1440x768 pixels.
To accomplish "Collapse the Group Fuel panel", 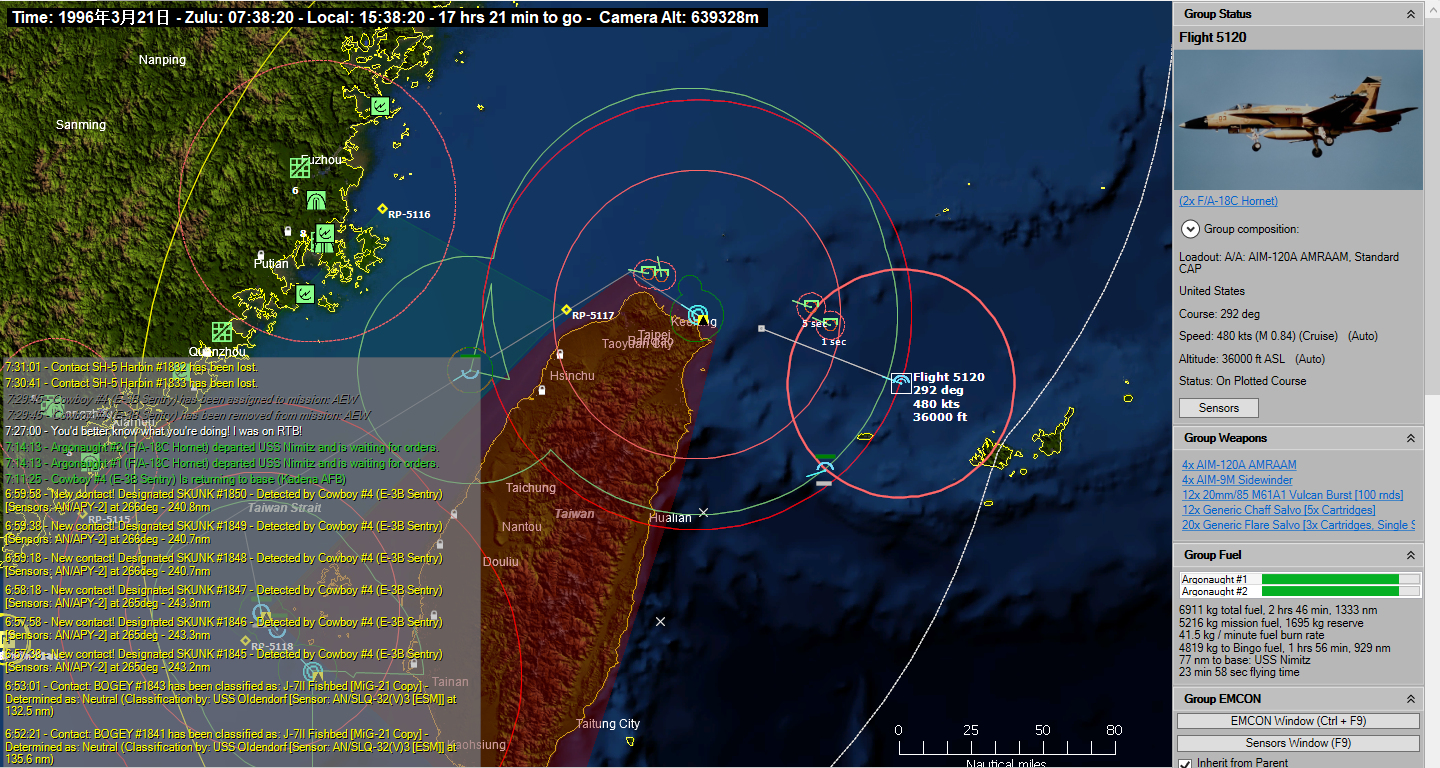I will (1411, 555).
